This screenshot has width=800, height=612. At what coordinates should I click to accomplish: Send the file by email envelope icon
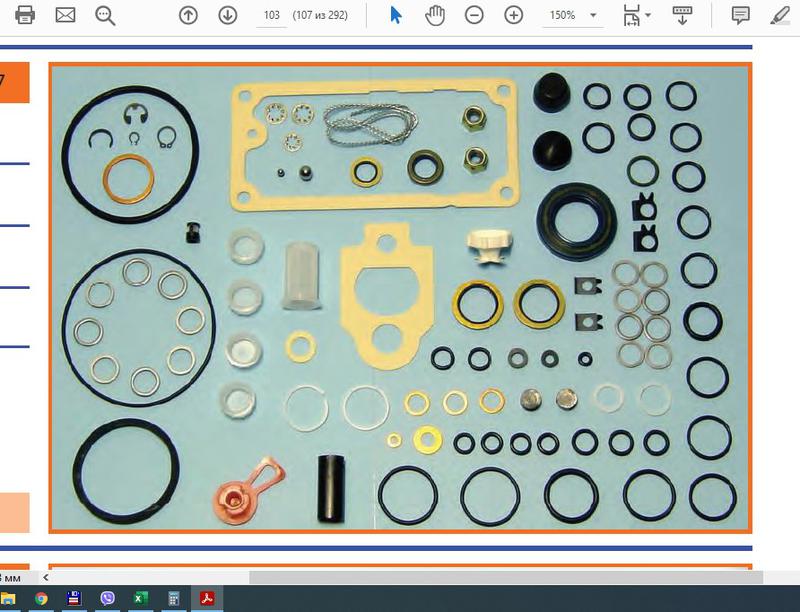pyautogui.click(x=65, y=15)
